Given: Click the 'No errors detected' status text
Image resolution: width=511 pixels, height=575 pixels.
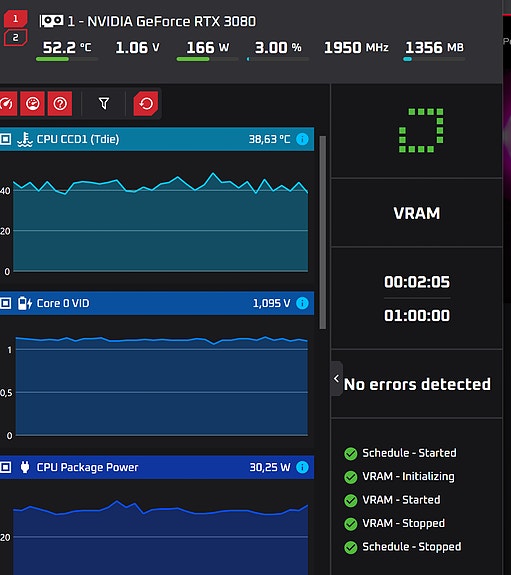Looking at the screenshot, I should [x=417, y=384].
